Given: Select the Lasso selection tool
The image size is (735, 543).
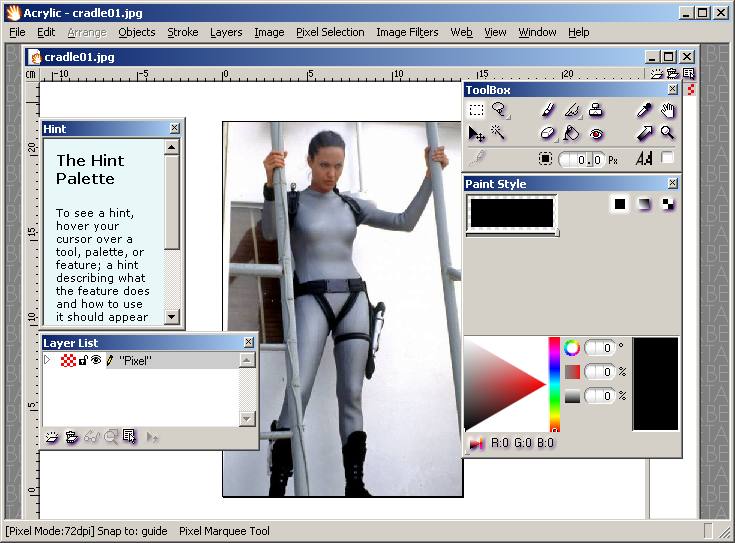Looking at the screenshot, I should (499, 110).
